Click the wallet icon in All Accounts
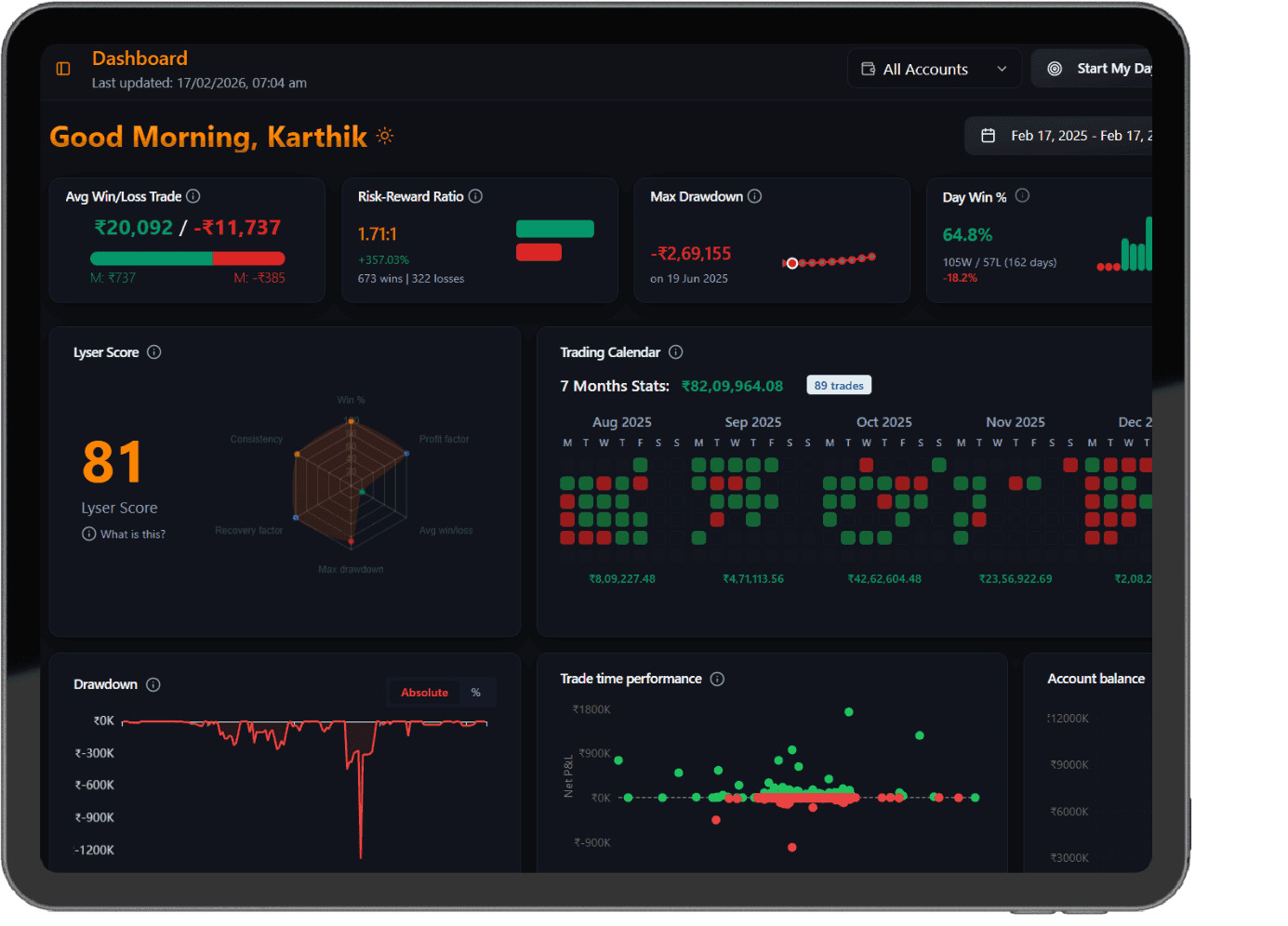This screenshot has height=926, width=1288. click(x=869, y=69)
